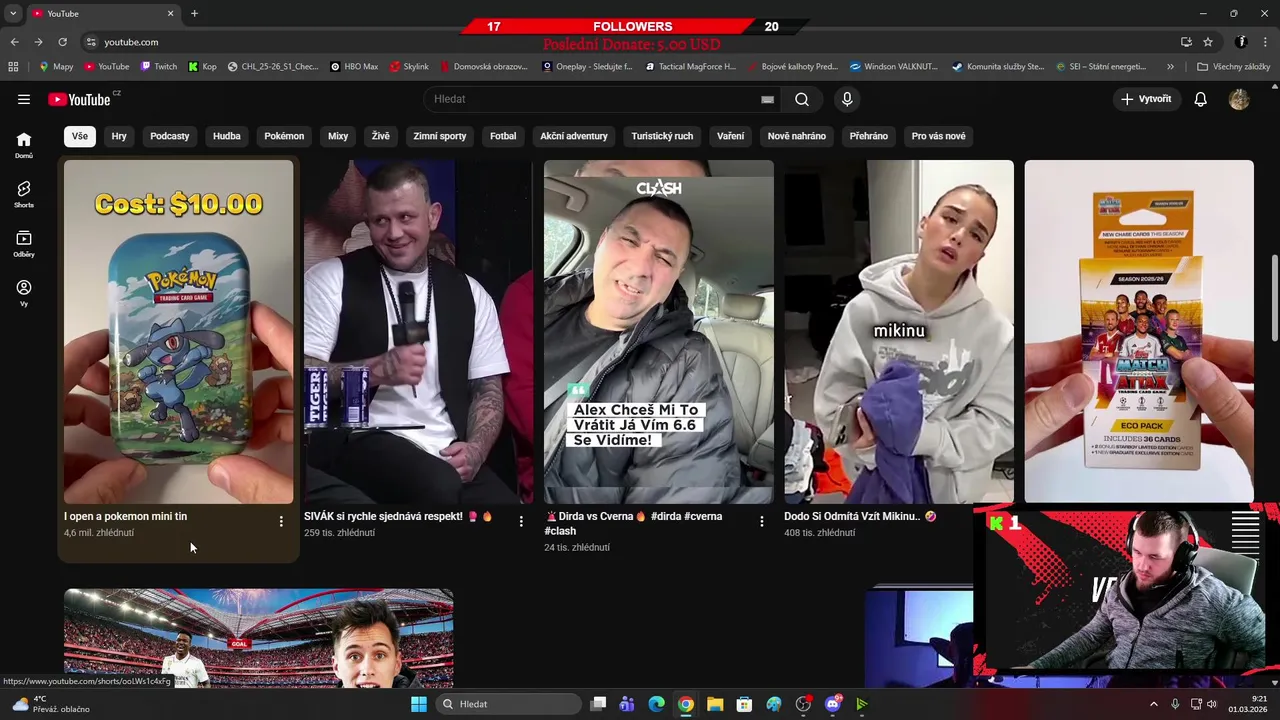The image size is (1280, 720).
Task: Select the Pro vás nové filter chip
Action: (939, 136)
